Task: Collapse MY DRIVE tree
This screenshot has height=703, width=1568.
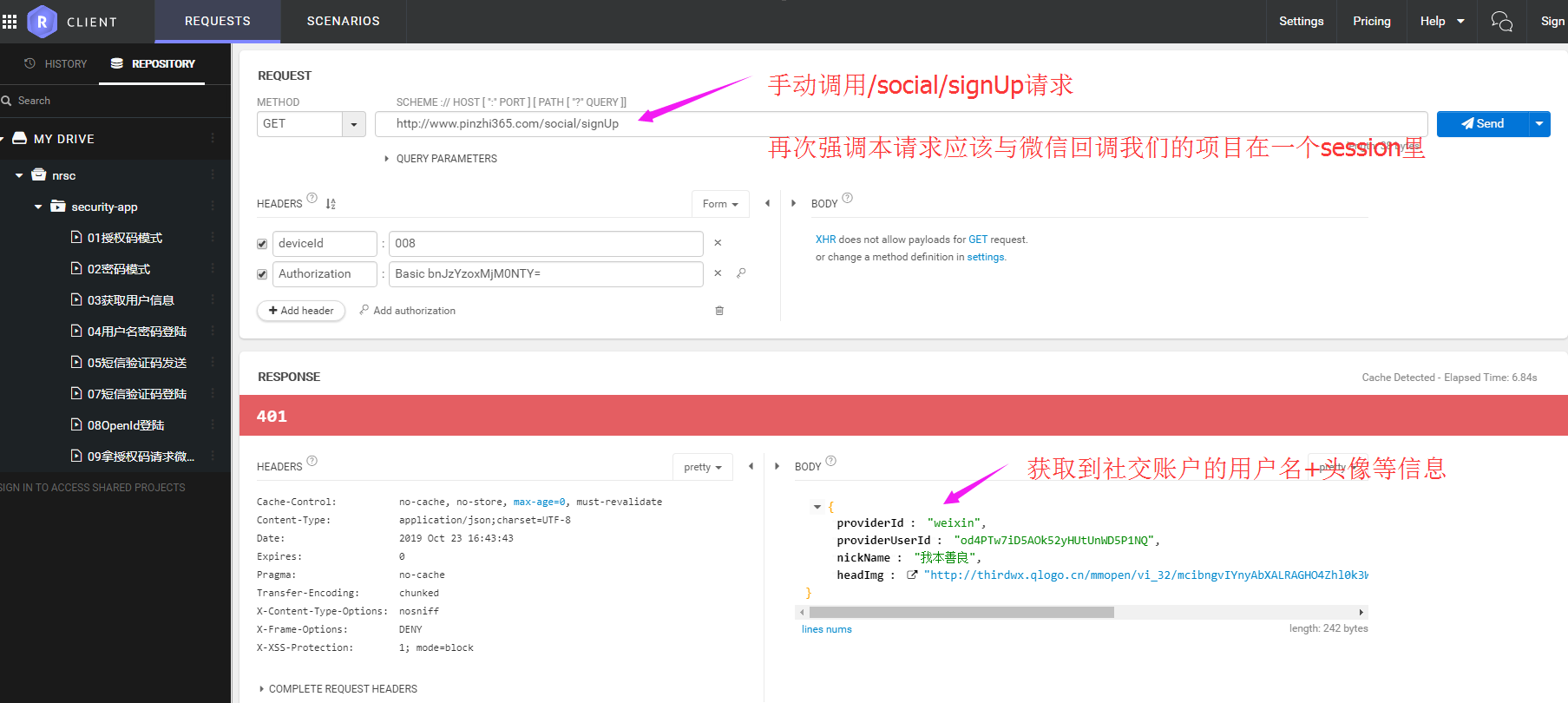Action: pos(3,139)
